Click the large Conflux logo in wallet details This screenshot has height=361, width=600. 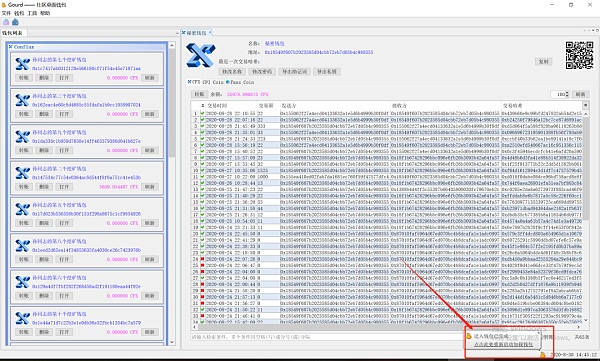point(201,55)
